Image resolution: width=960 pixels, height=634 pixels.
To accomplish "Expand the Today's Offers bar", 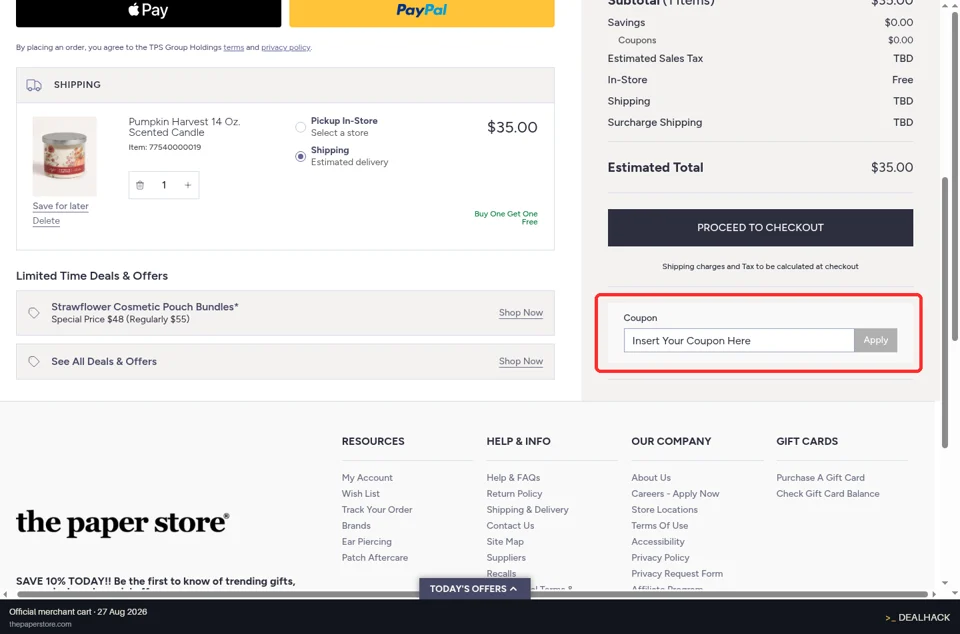I will point(474,589).
